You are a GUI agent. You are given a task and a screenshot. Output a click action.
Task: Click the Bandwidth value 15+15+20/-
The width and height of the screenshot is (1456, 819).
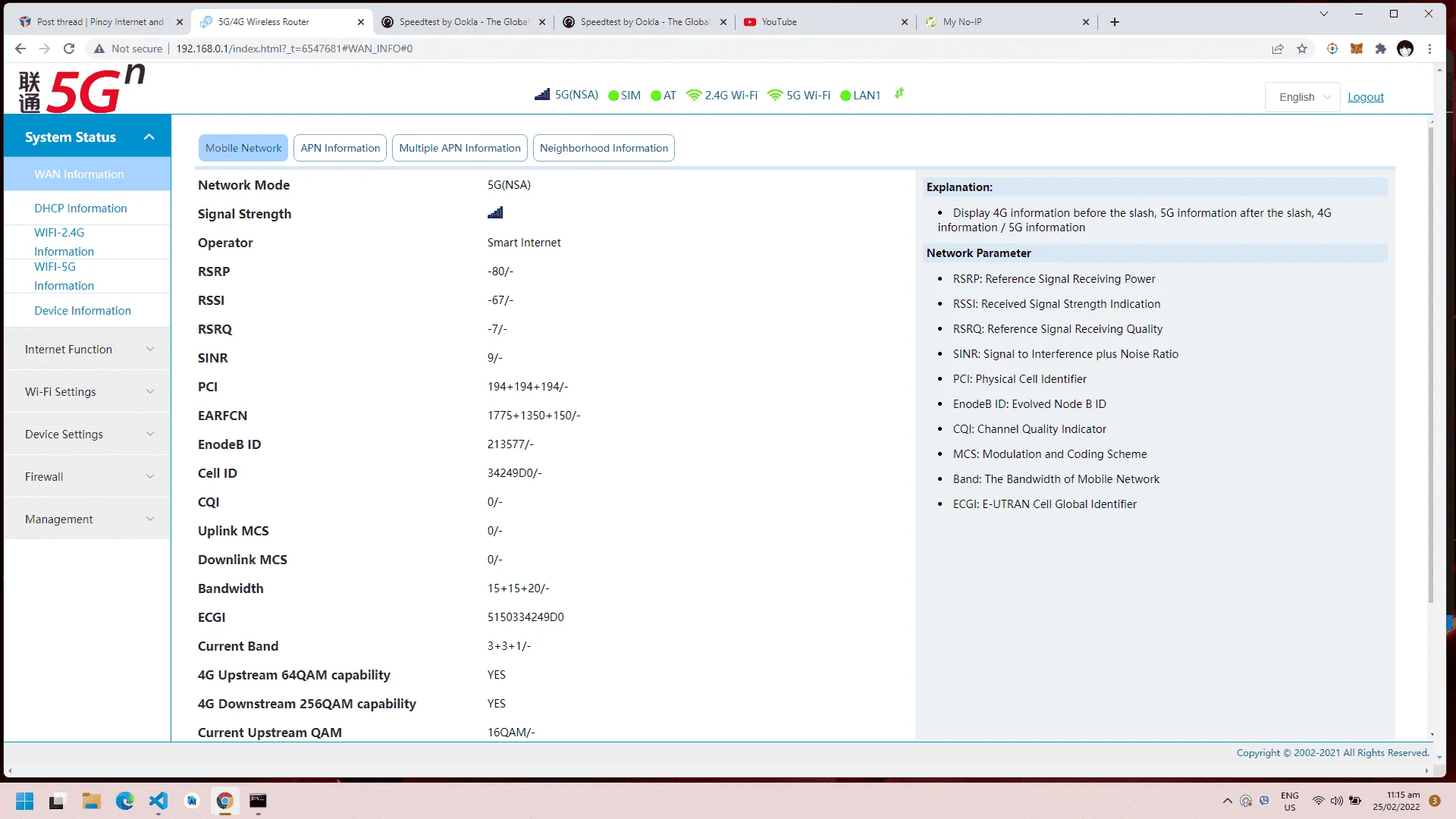pos(519,588)
